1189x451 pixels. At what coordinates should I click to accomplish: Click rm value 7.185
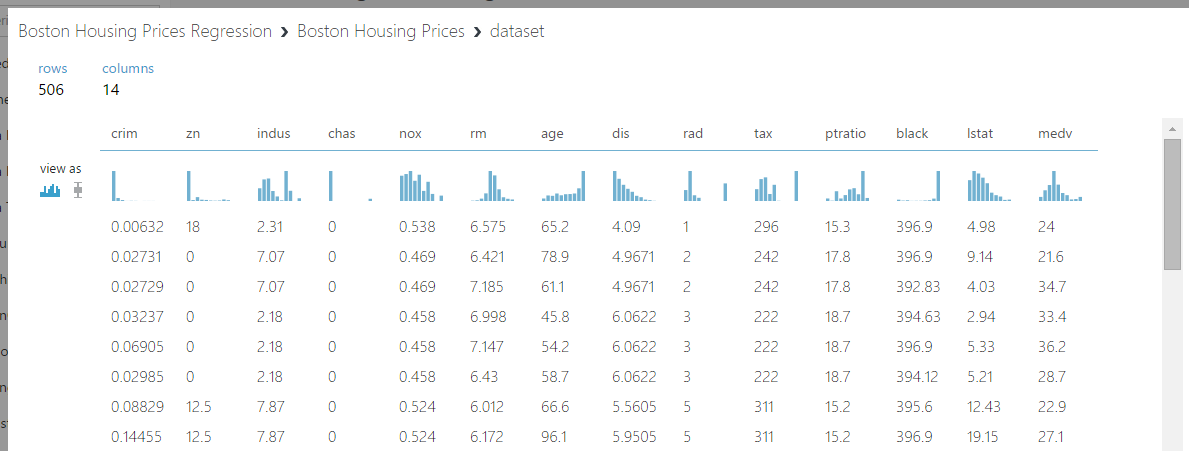point(488,287)
